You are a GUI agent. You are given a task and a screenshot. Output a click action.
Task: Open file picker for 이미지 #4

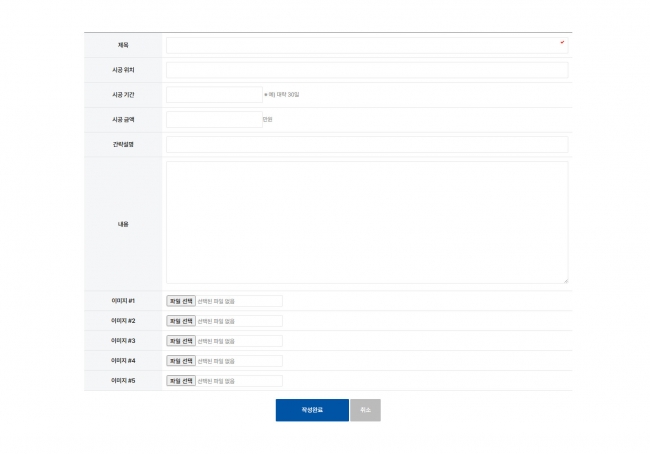pyautogui.click(x=181, y=361)
